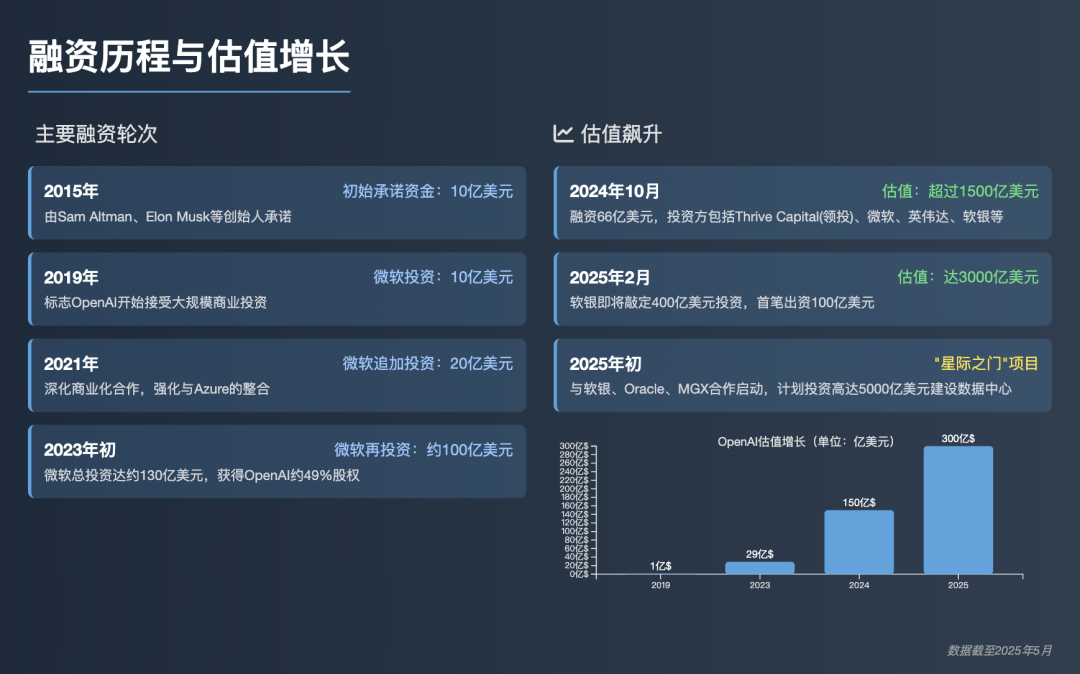
Task: Click the 2023年初 heading
Action: pos(80,450)
